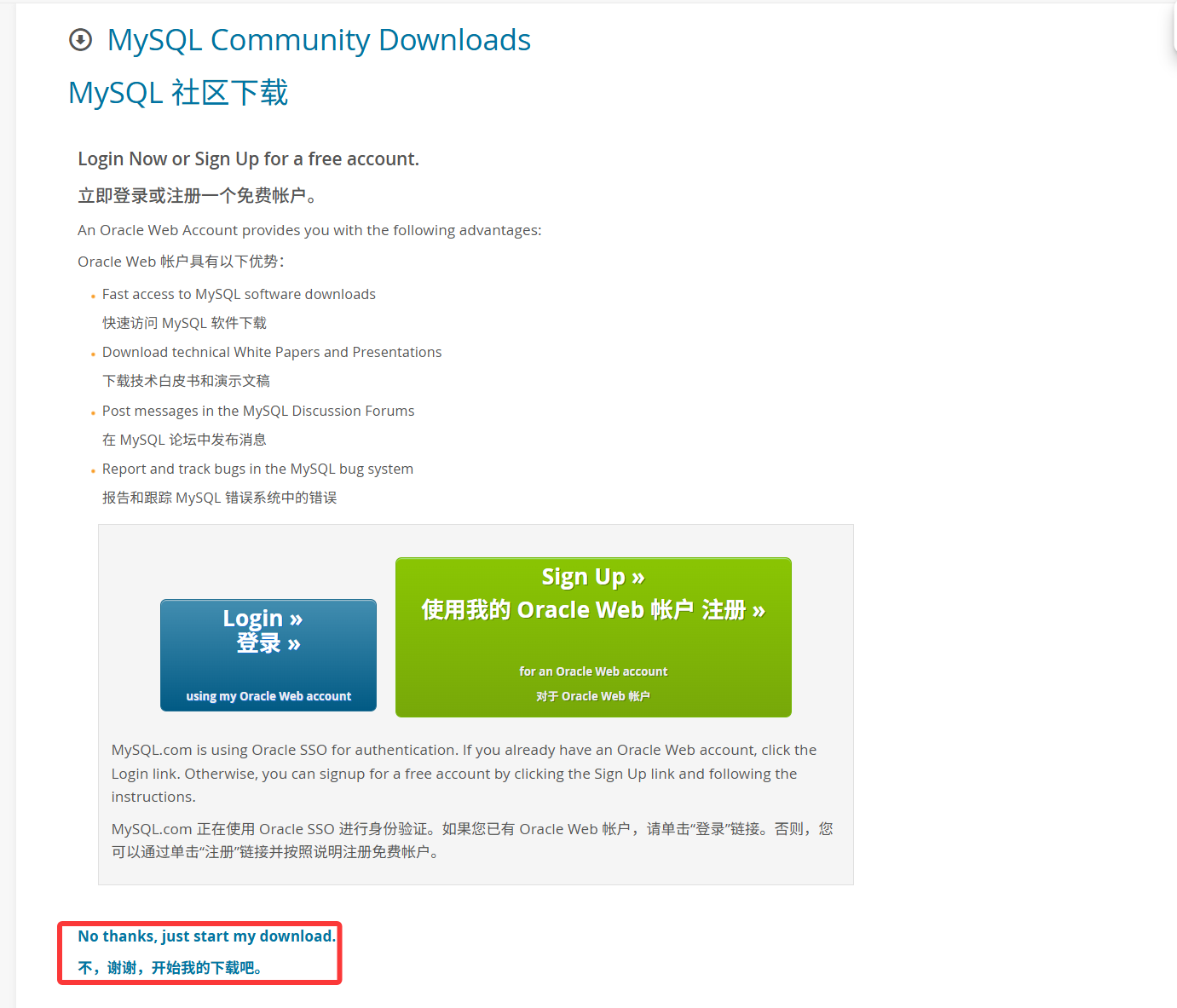Viewport: 1177px width, 1008px height.
Task: Click 'MySQL.com 正在使用 Oracle SSO' Chinese paragraph
Action: tap(472, 840)
